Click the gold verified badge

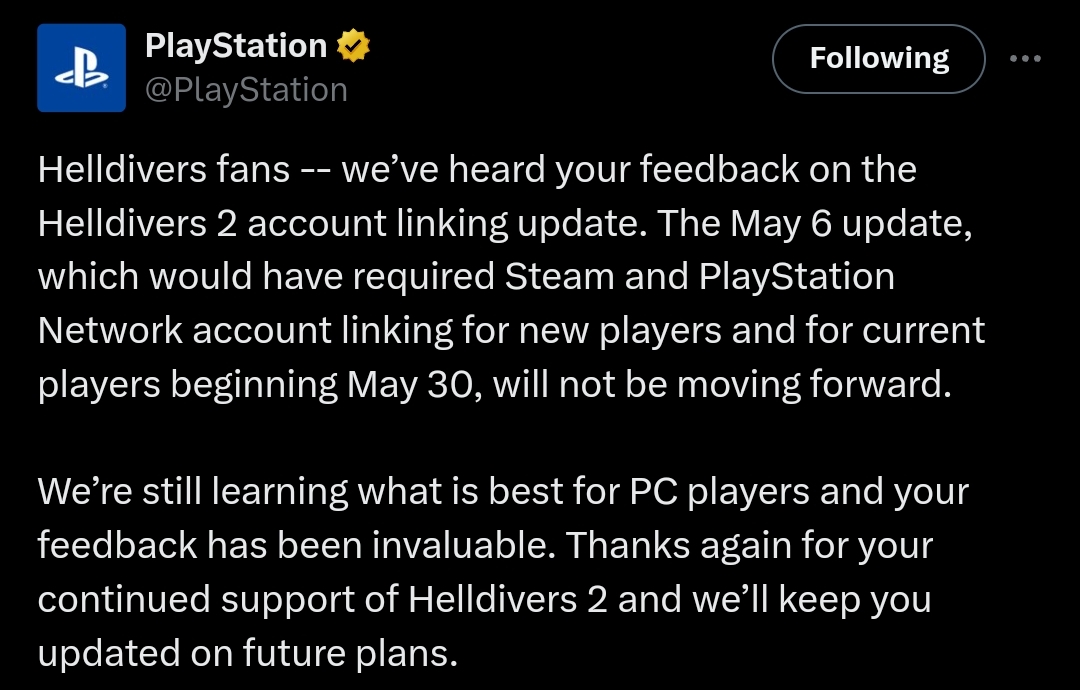(353, 45)
